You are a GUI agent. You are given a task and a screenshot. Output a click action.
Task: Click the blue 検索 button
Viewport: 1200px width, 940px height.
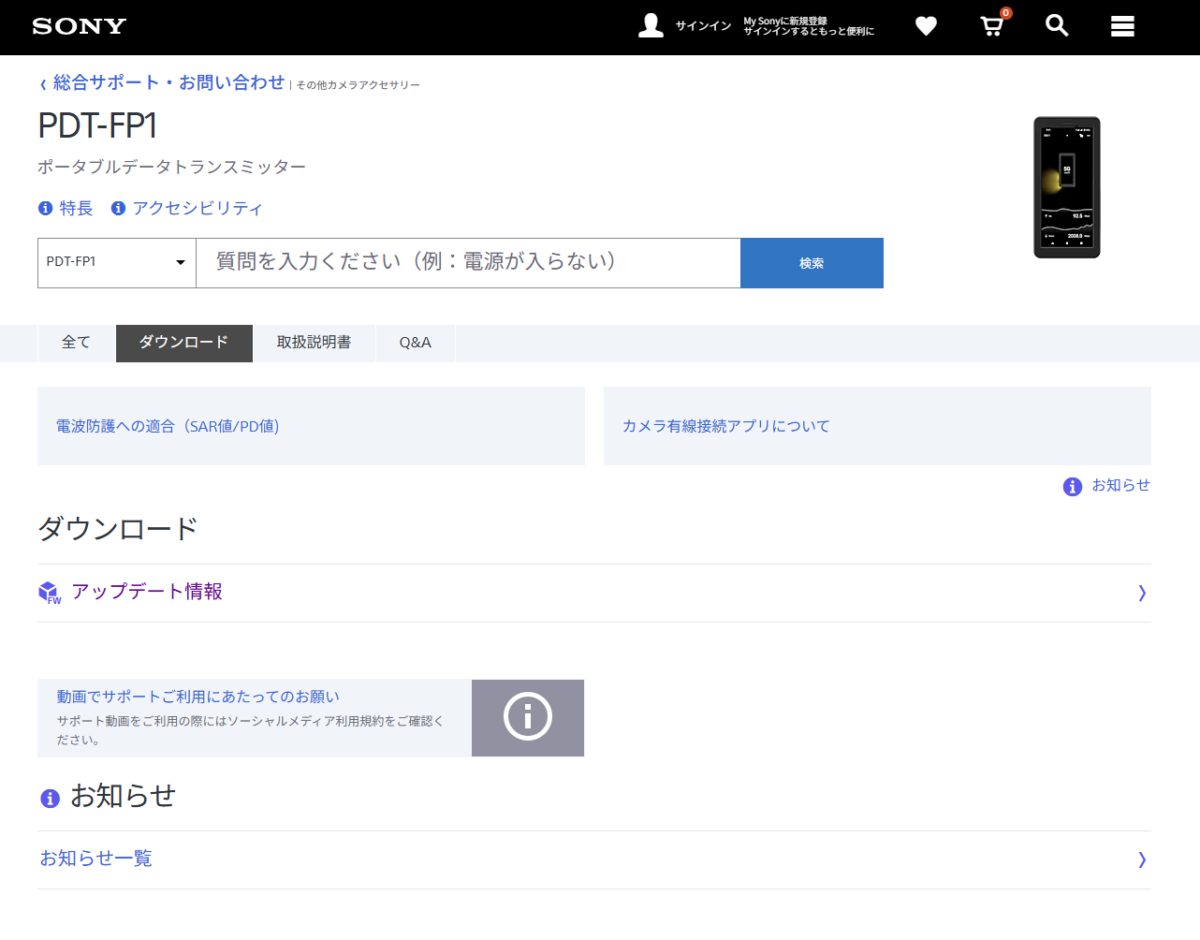[812, 263]
